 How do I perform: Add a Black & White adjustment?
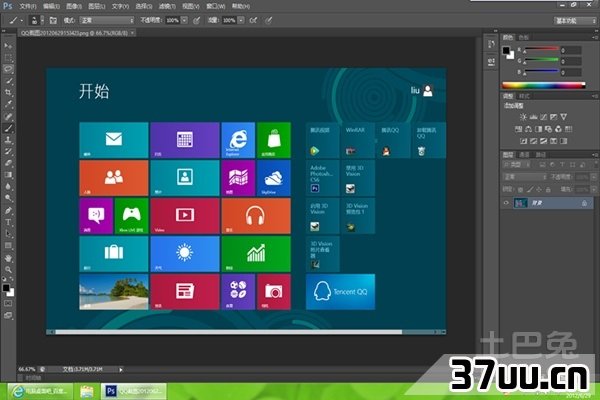click(538, 129)
